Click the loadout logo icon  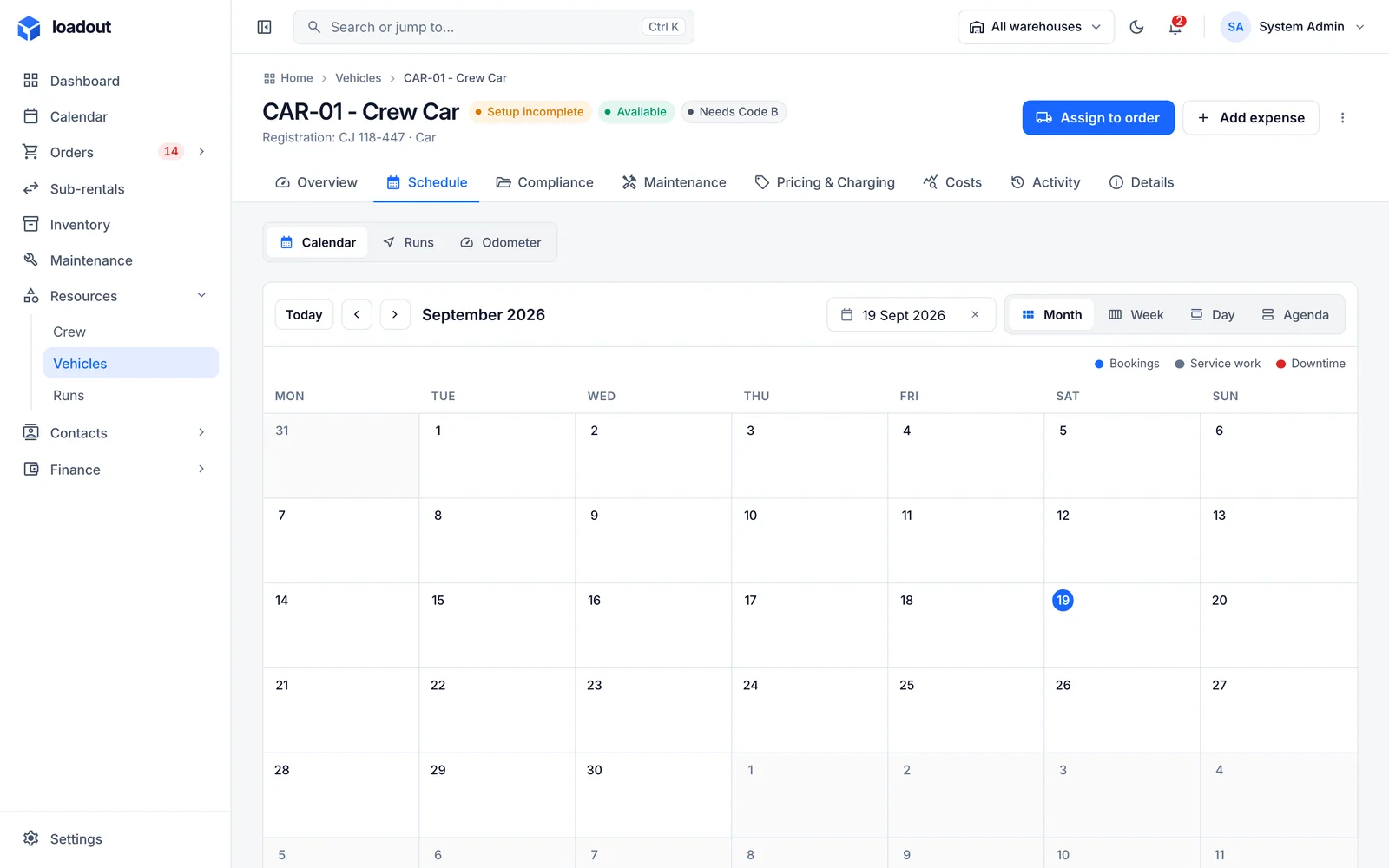pos(29,28)
